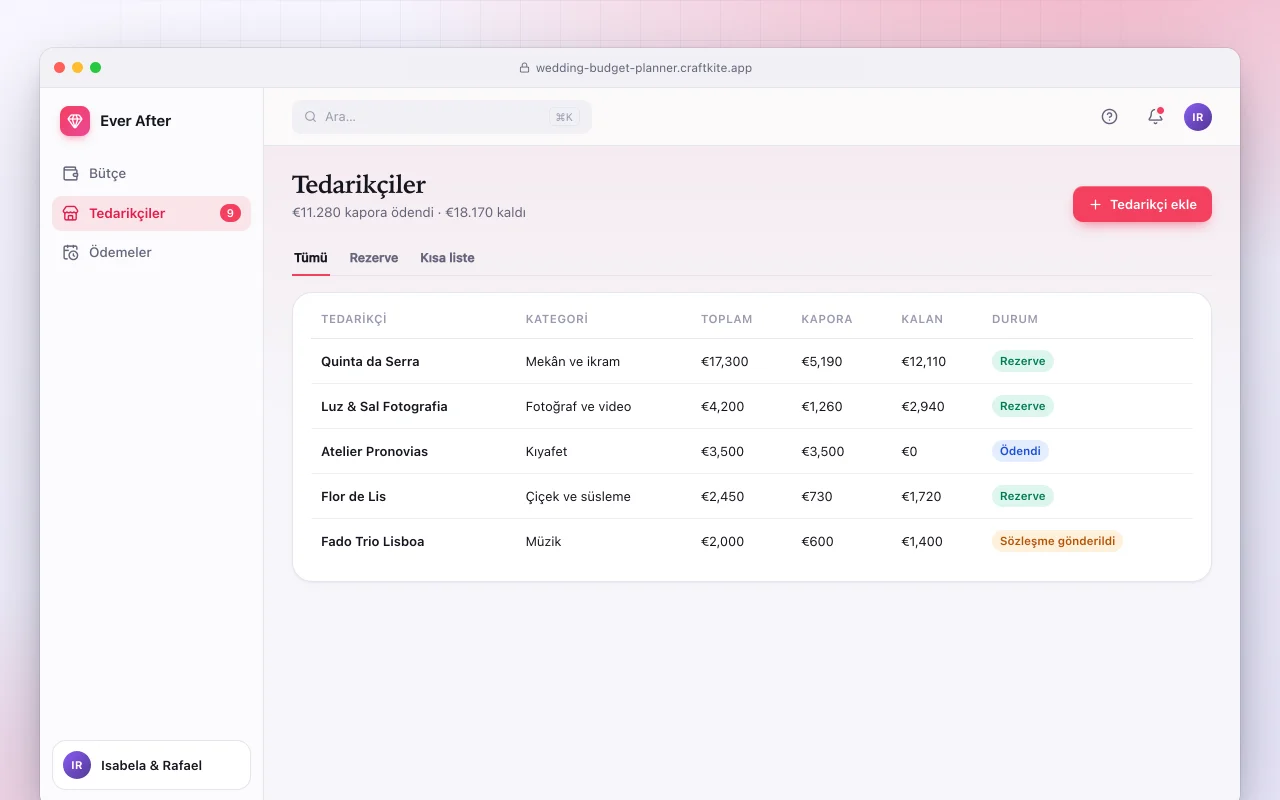The width and height of the screenshot is (1280, 800).
Task: Go to Bütçe in the sidebar
Action: click(151, 173)
